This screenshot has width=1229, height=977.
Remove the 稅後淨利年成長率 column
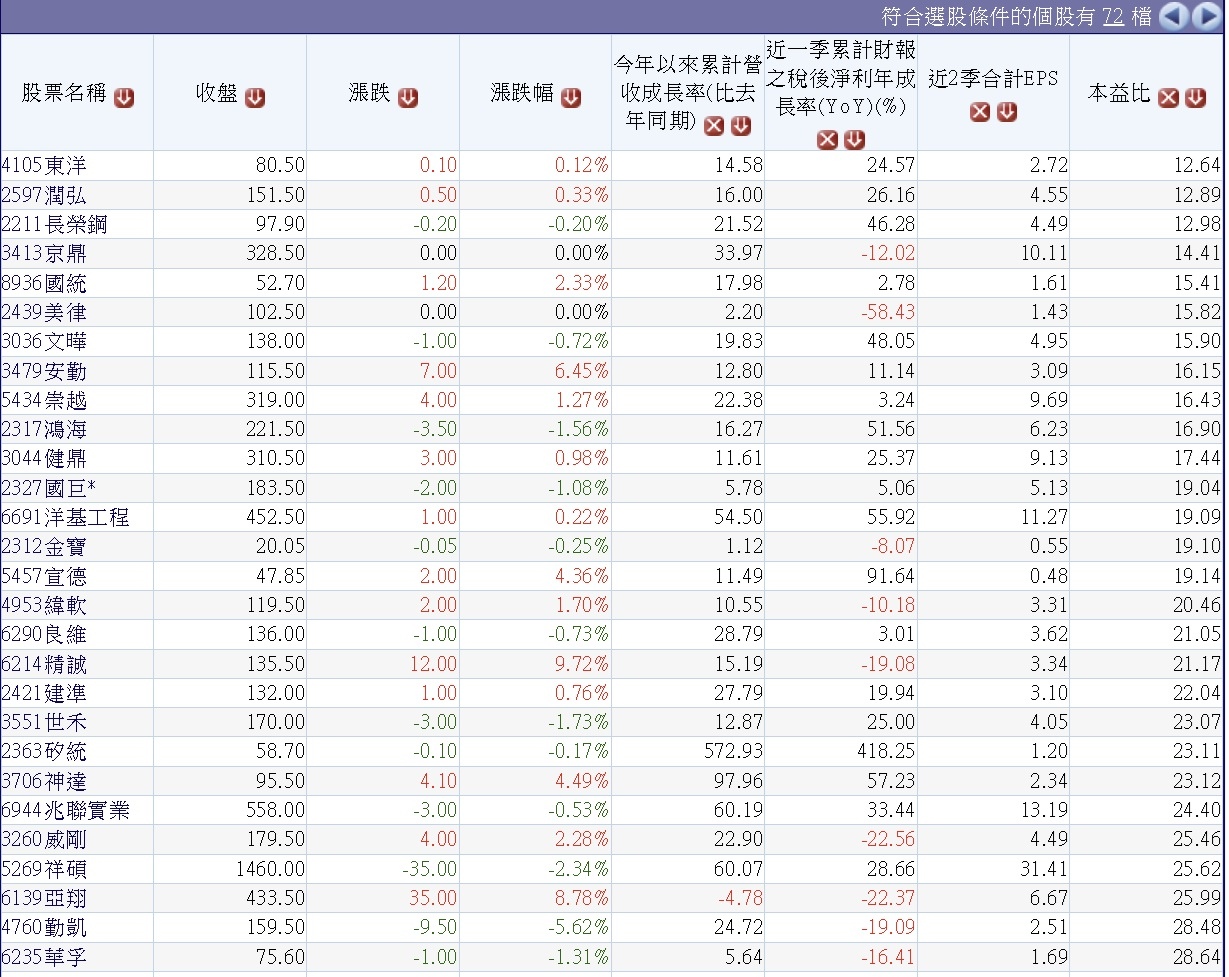pos(827,139)
